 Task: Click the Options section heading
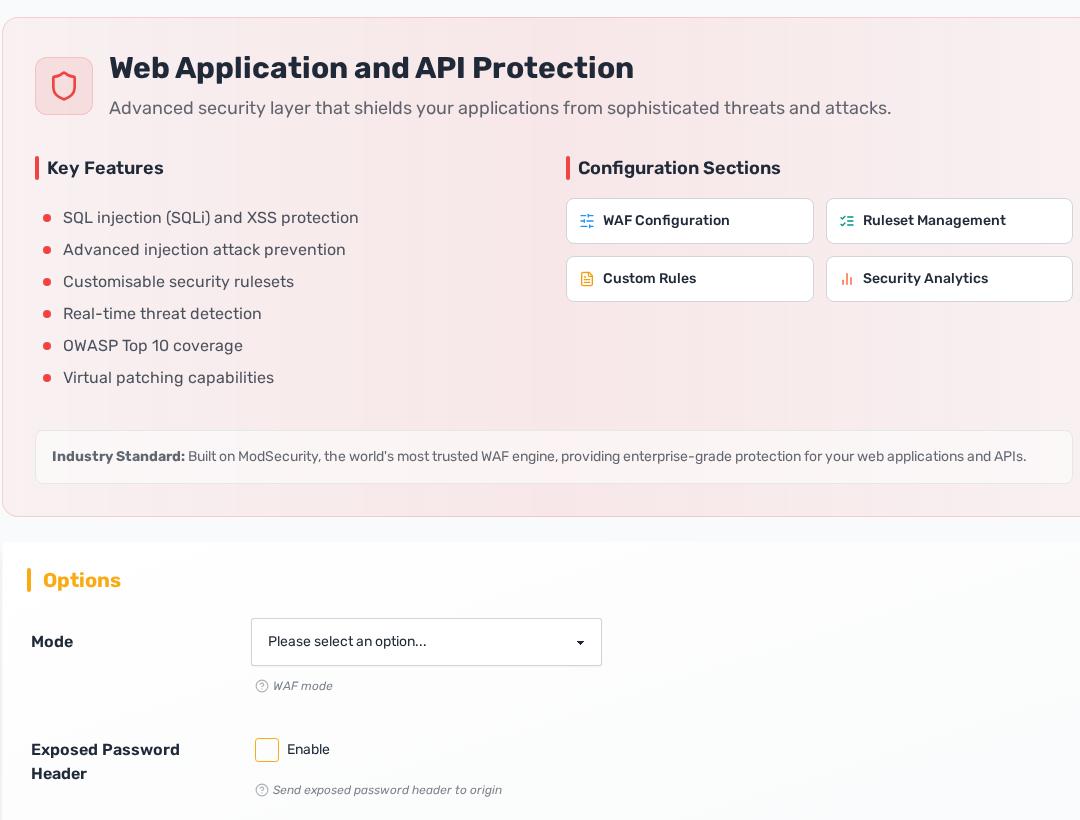click(x=81, y=580)
